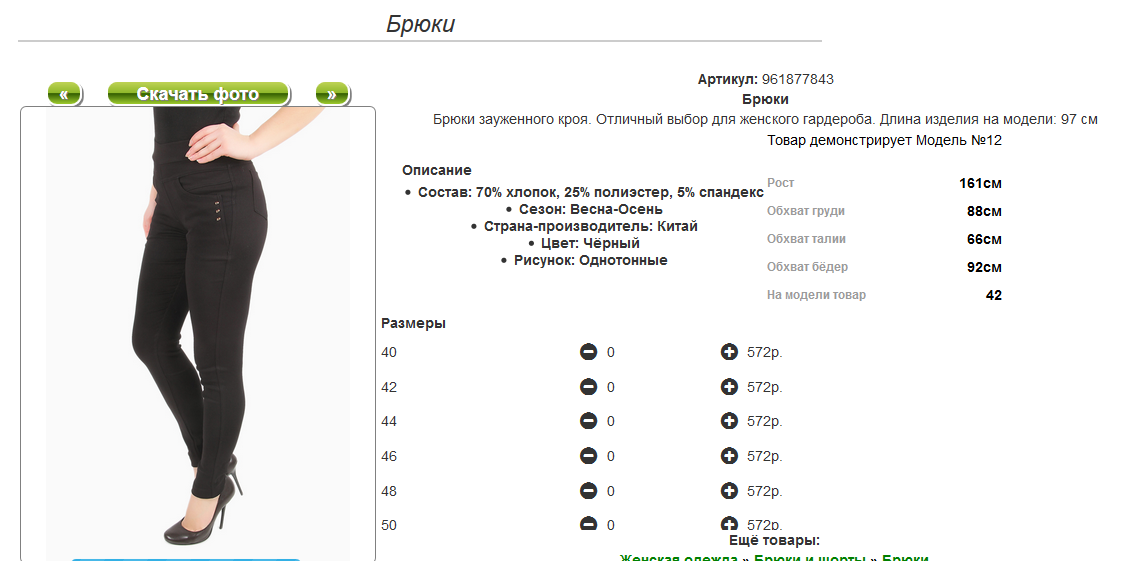The height and width of the screenshot is (561, 1138).
Task: Open the Брюки и шорты category link
Action: (x=811, y=557)
